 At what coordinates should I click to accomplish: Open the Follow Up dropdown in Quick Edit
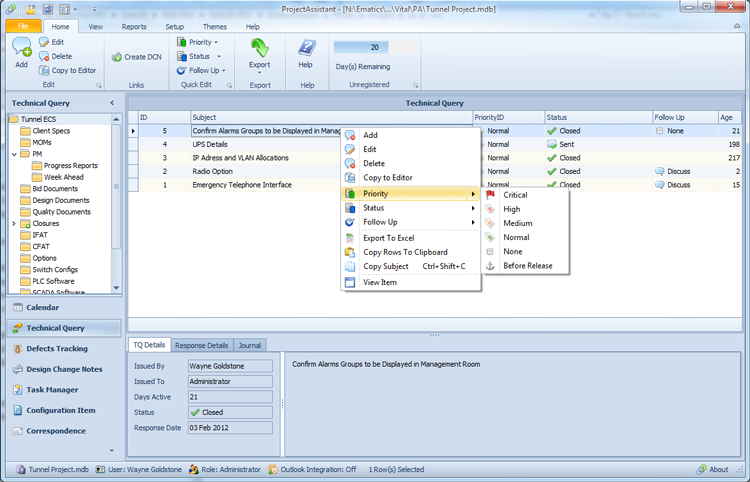point(201,70)
